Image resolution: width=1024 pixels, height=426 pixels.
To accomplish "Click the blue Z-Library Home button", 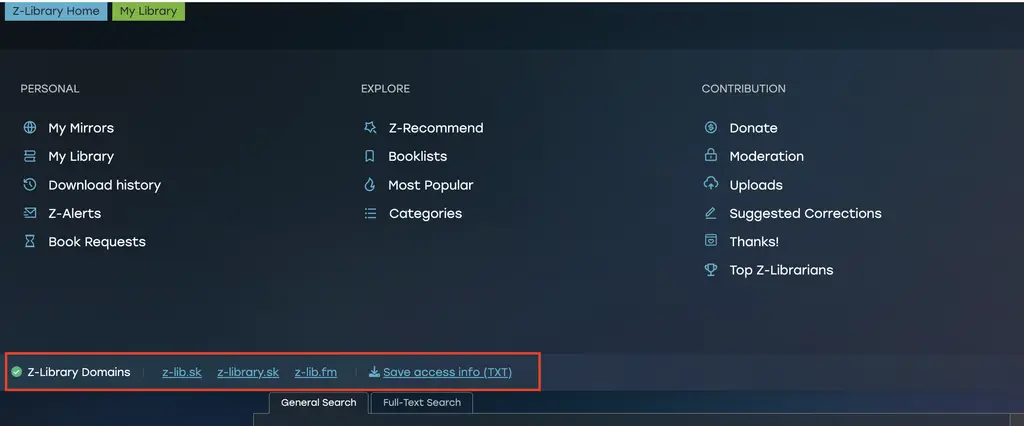I will pyautogui.click(x=56, y=11).
